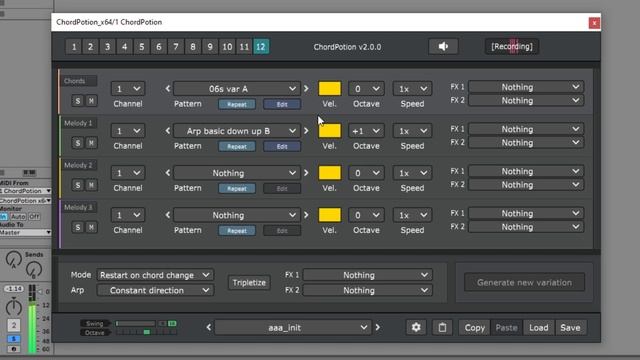Click the Tripletize button
The height and width of the screenshot is (360, 640).
tap(249, 282)
